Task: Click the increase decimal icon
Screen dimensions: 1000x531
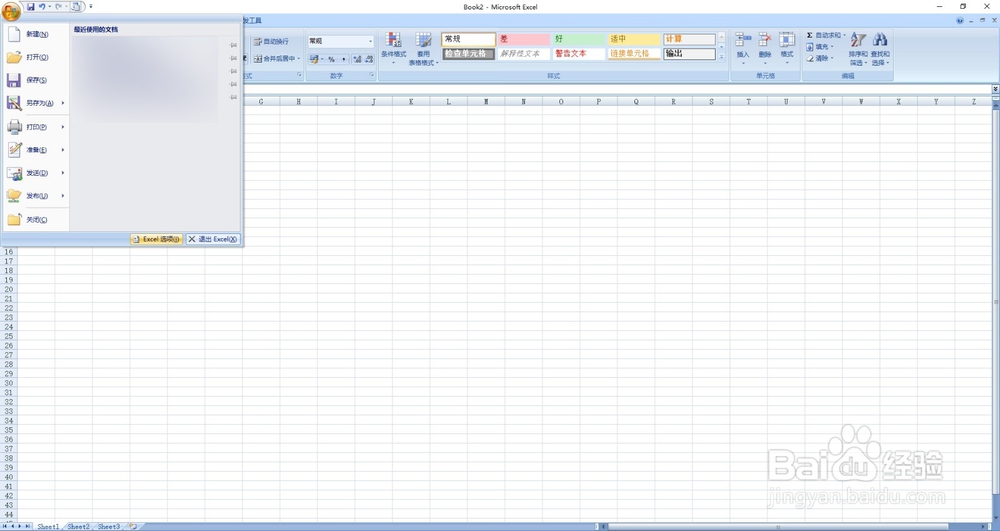Action: 357,59
